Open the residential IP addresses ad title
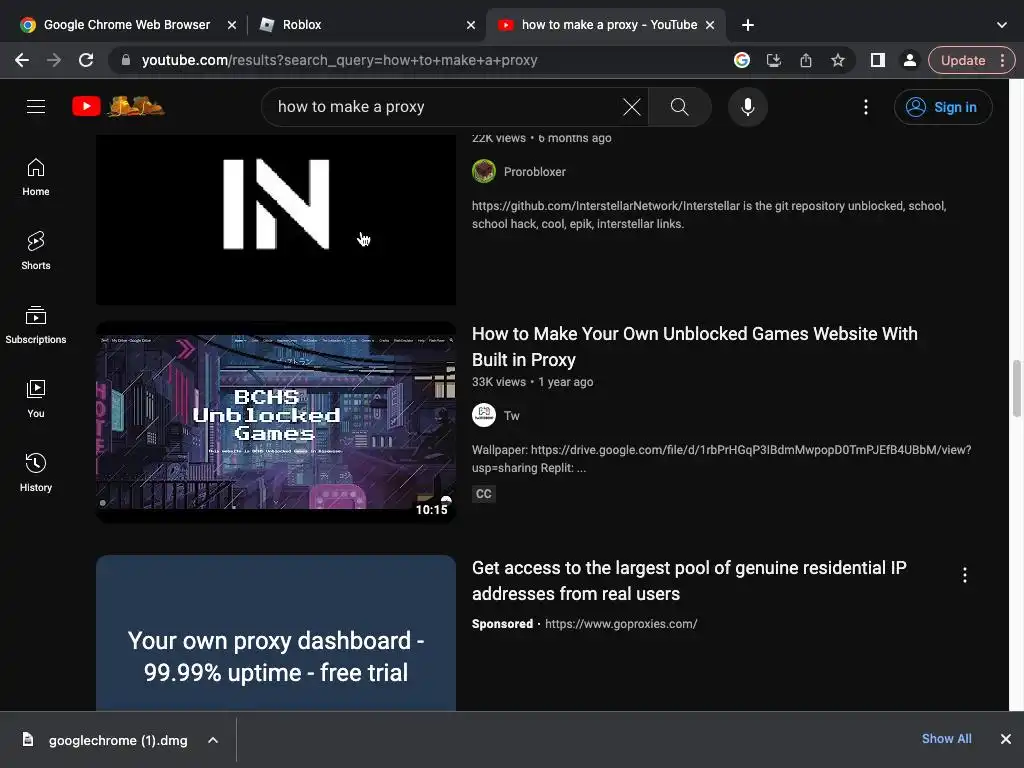This screenshot has width=1024, height=768. coord(689,581)
